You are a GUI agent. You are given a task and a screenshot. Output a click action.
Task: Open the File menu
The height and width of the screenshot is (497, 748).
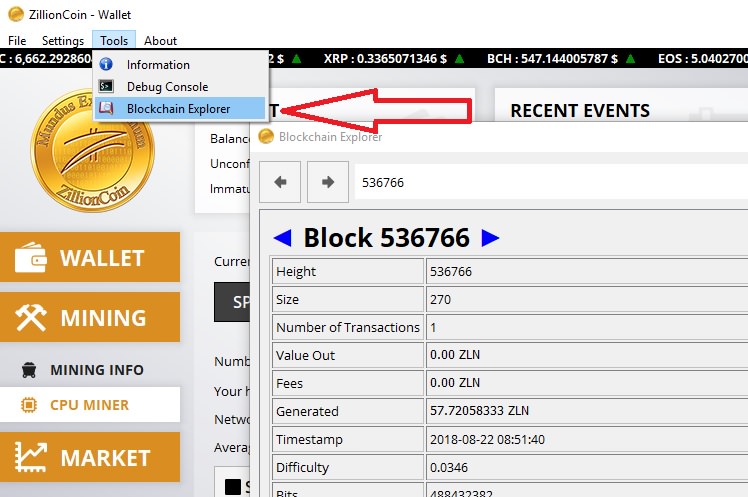[x=17, y=41]
